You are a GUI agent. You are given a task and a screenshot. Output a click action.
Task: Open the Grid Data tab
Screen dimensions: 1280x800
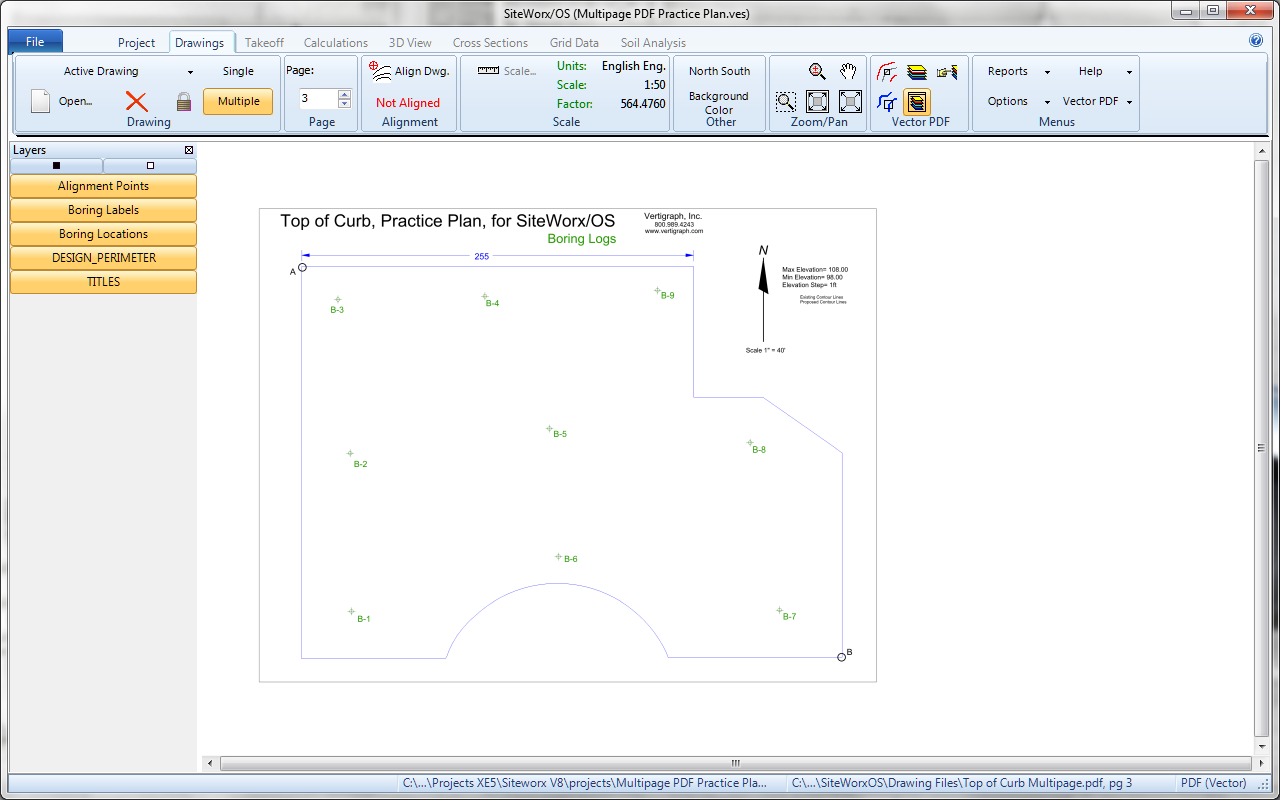(x=574, y=43)
